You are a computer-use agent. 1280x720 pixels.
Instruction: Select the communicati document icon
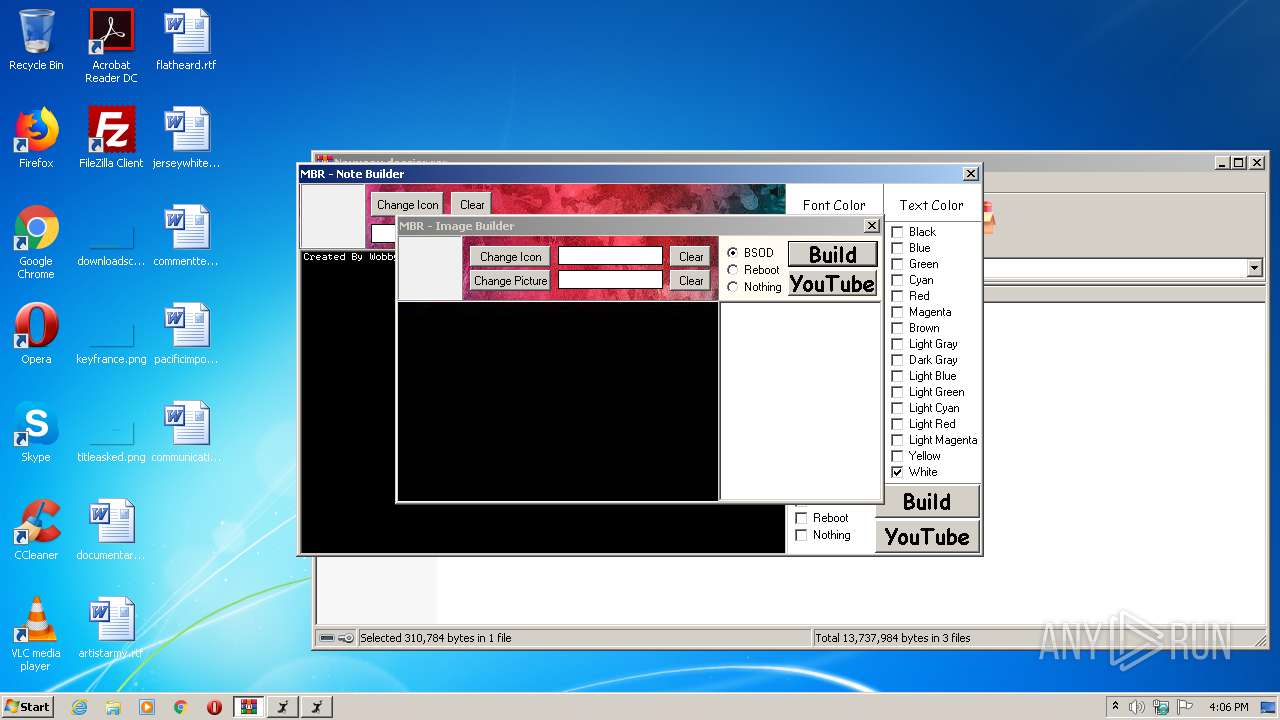pos(186,432)
